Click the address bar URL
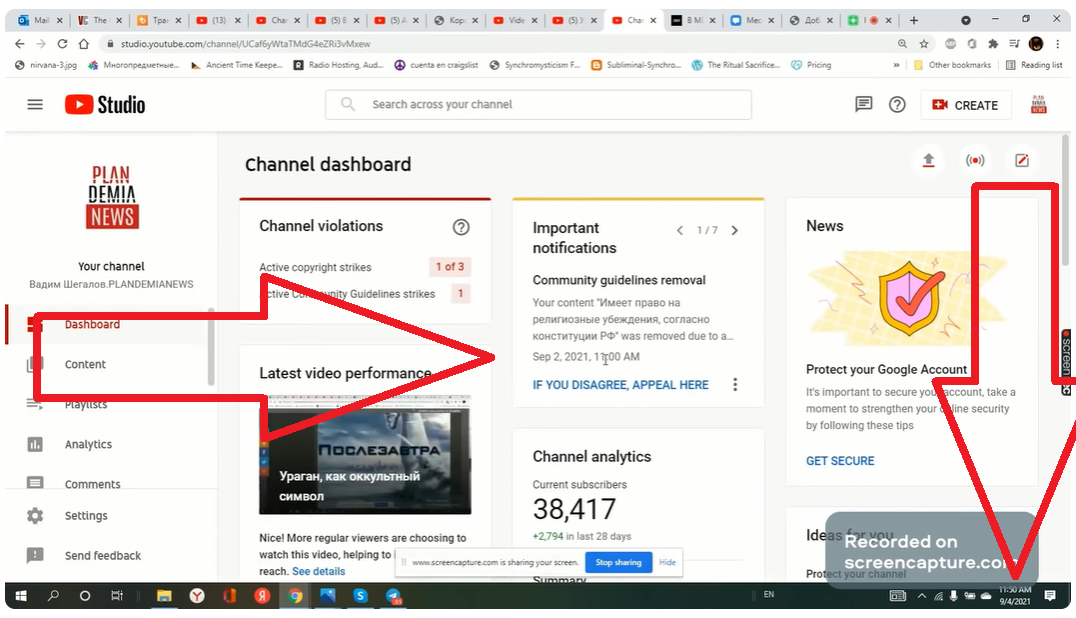The width and height of the screenshot is (1076, 618). [245, 44]
